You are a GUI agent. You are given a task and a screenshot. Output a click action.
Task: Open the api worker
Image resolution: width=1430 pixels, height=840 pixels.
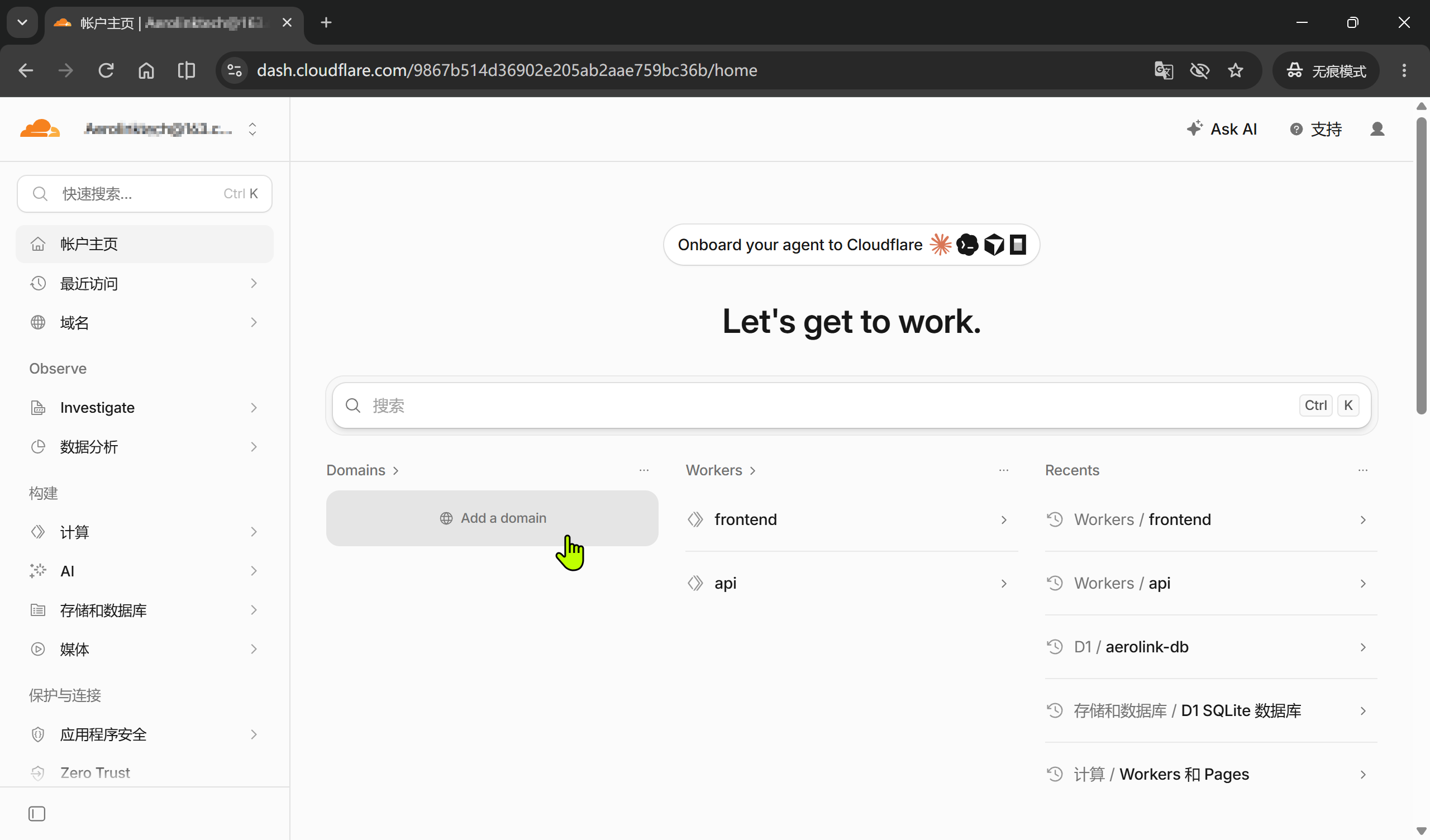coord(851,583)
